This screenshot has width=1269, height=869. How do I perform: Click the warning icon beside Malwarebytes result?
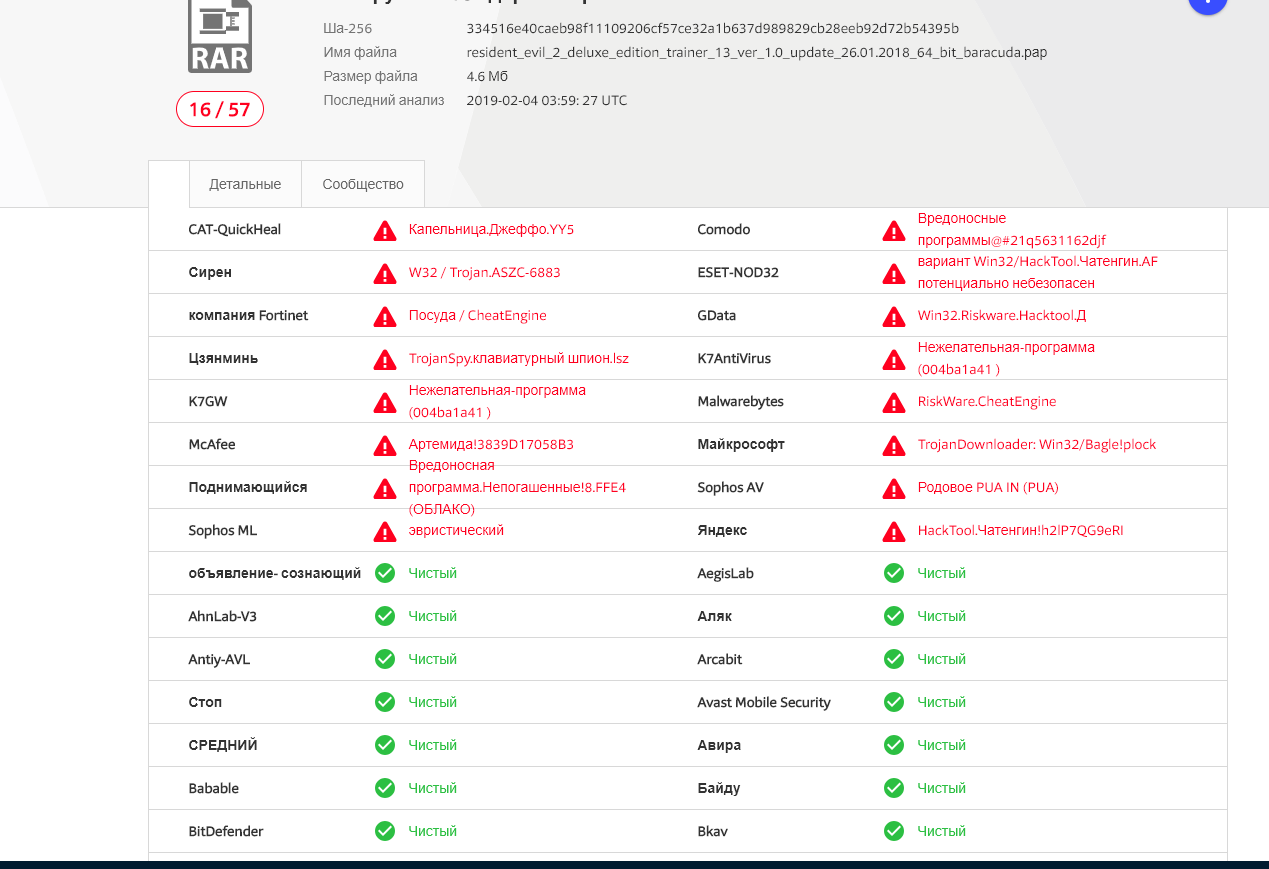coord(894,403)
